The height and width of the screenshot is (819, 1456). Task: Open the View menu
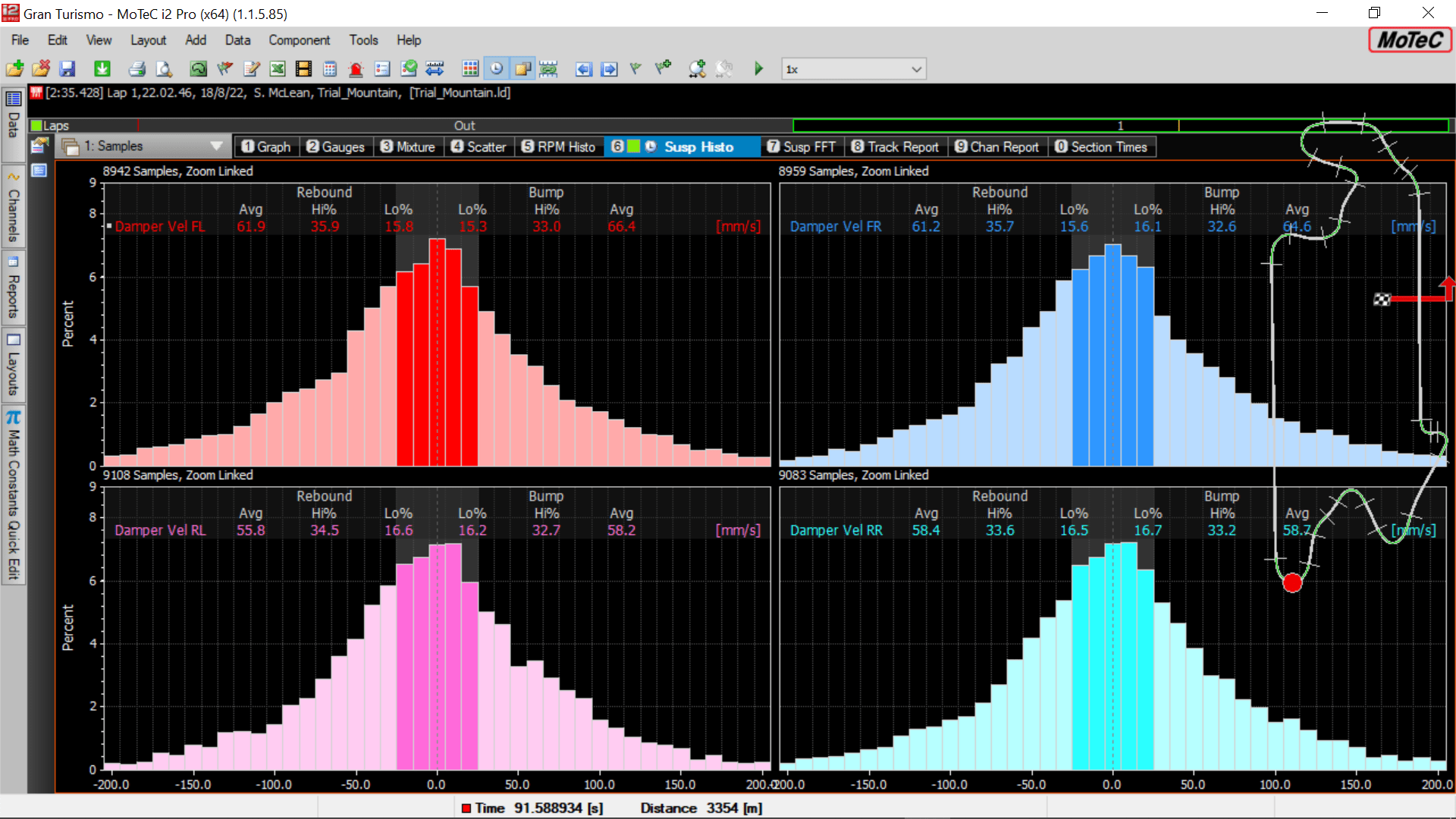99,40
